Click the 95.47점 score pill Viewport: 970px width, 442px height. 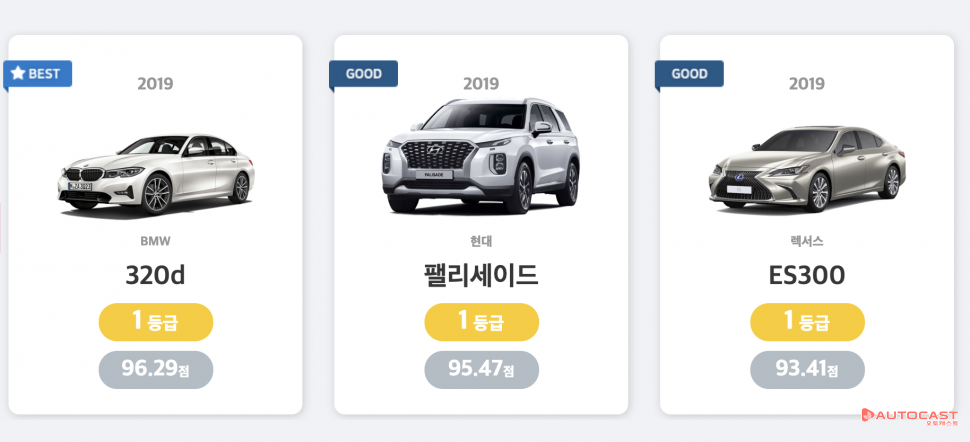[481, 369]
